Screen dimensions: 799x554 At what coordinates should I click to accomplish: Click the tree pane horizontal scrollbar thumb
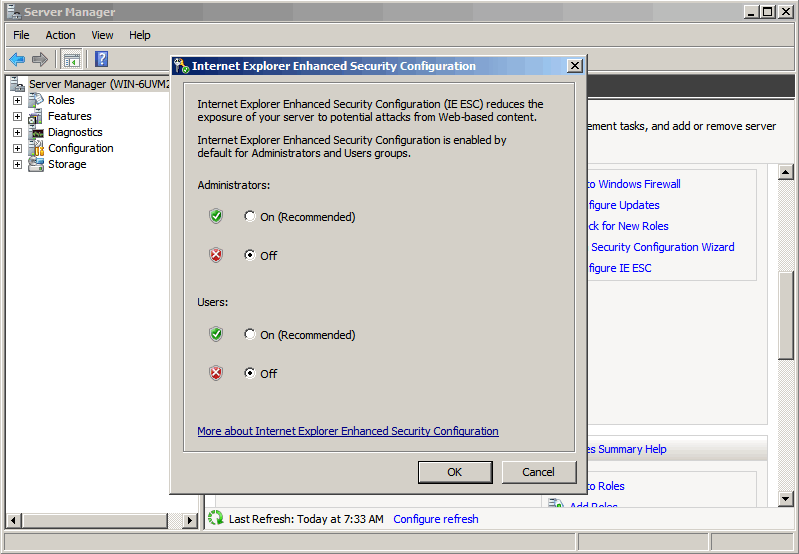pyautogui.click(x=95, y=520)
